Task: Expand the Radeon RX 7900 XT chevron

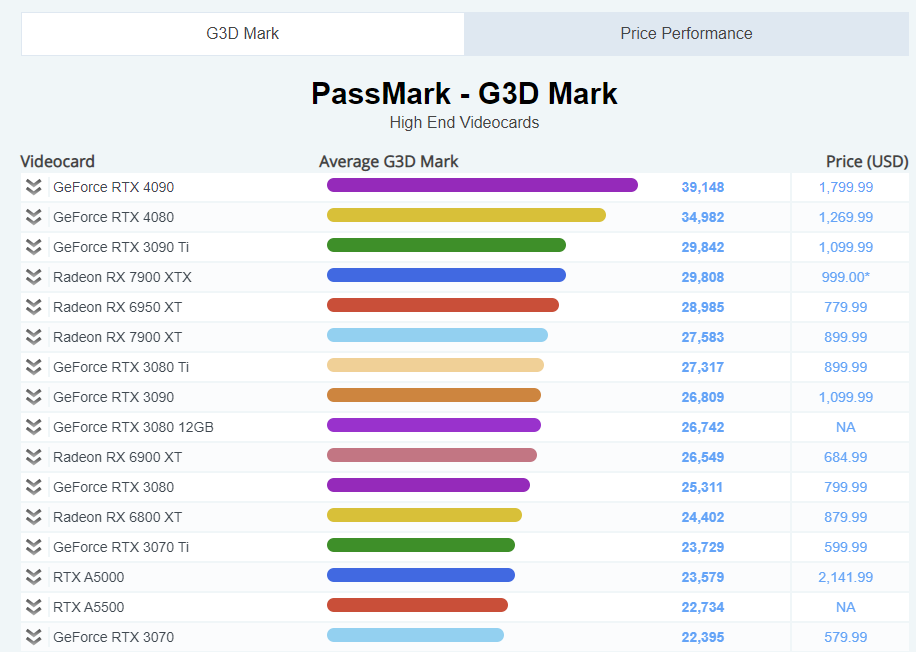Action: click(x=34, y=337)
